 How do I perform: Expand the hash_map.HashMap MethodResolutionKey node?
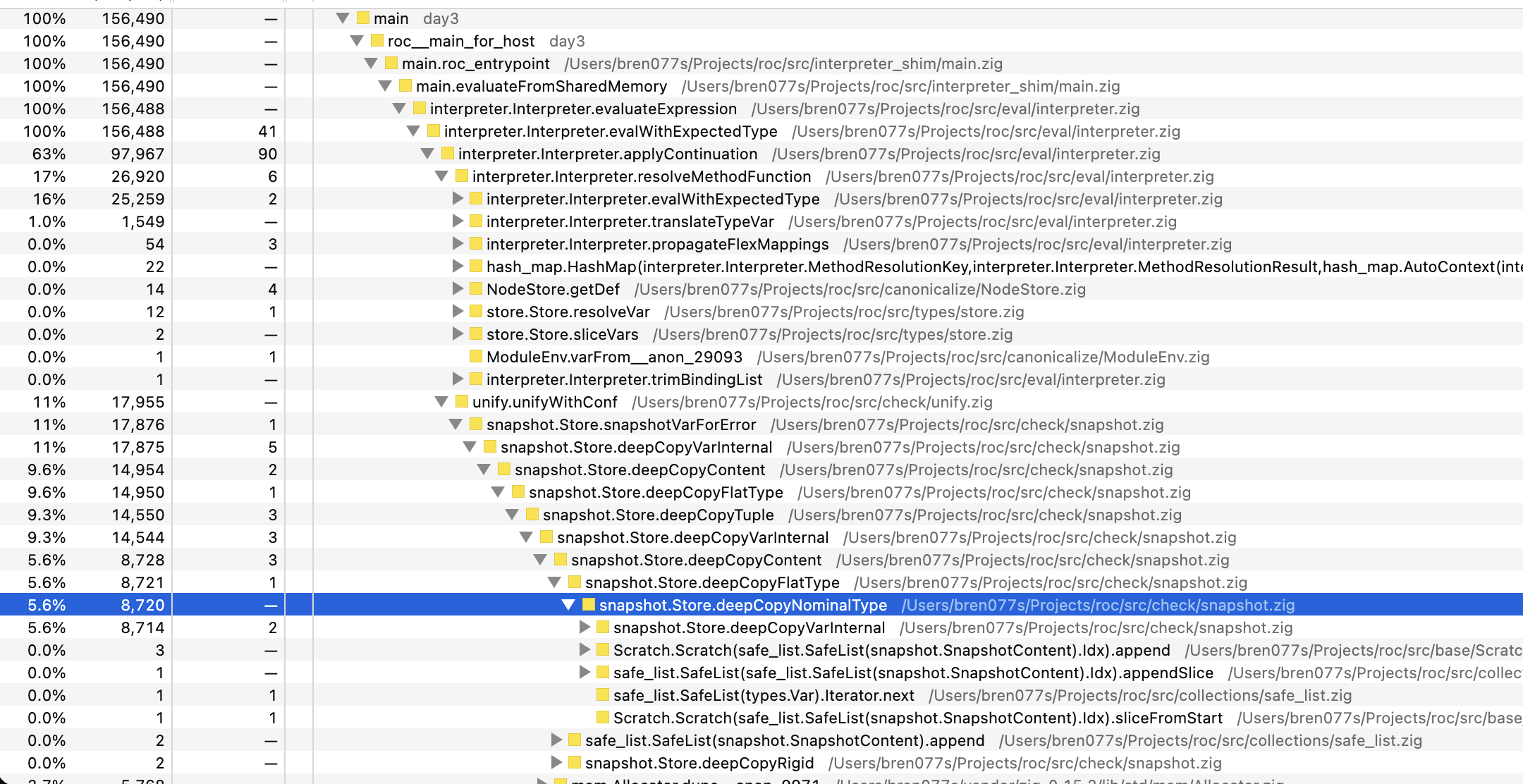pos(458,267)
